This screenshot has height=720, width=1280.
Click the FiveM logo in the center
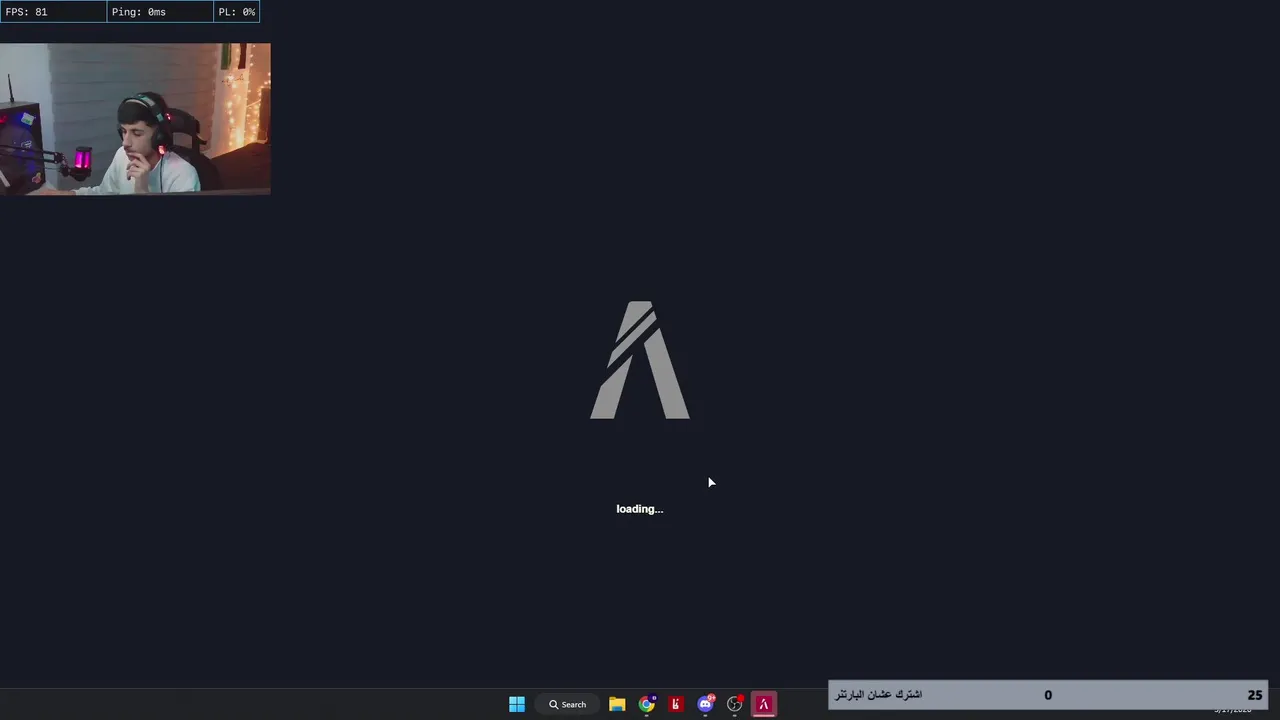coord(640,360)
